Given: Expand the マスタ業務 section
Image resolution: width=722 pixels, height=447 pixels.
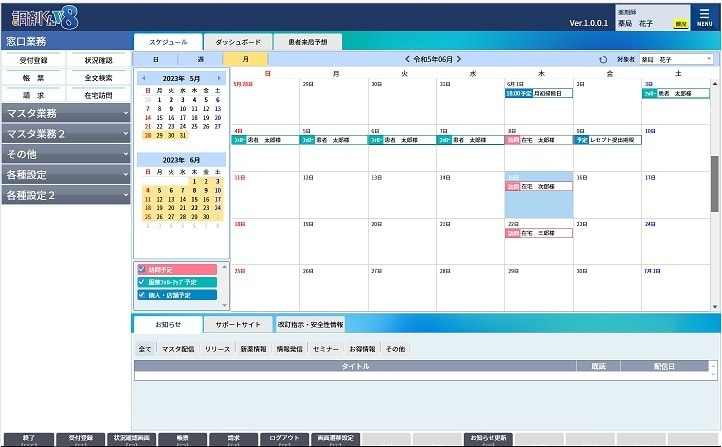Looking at the screenshot, I should [65, 113].
